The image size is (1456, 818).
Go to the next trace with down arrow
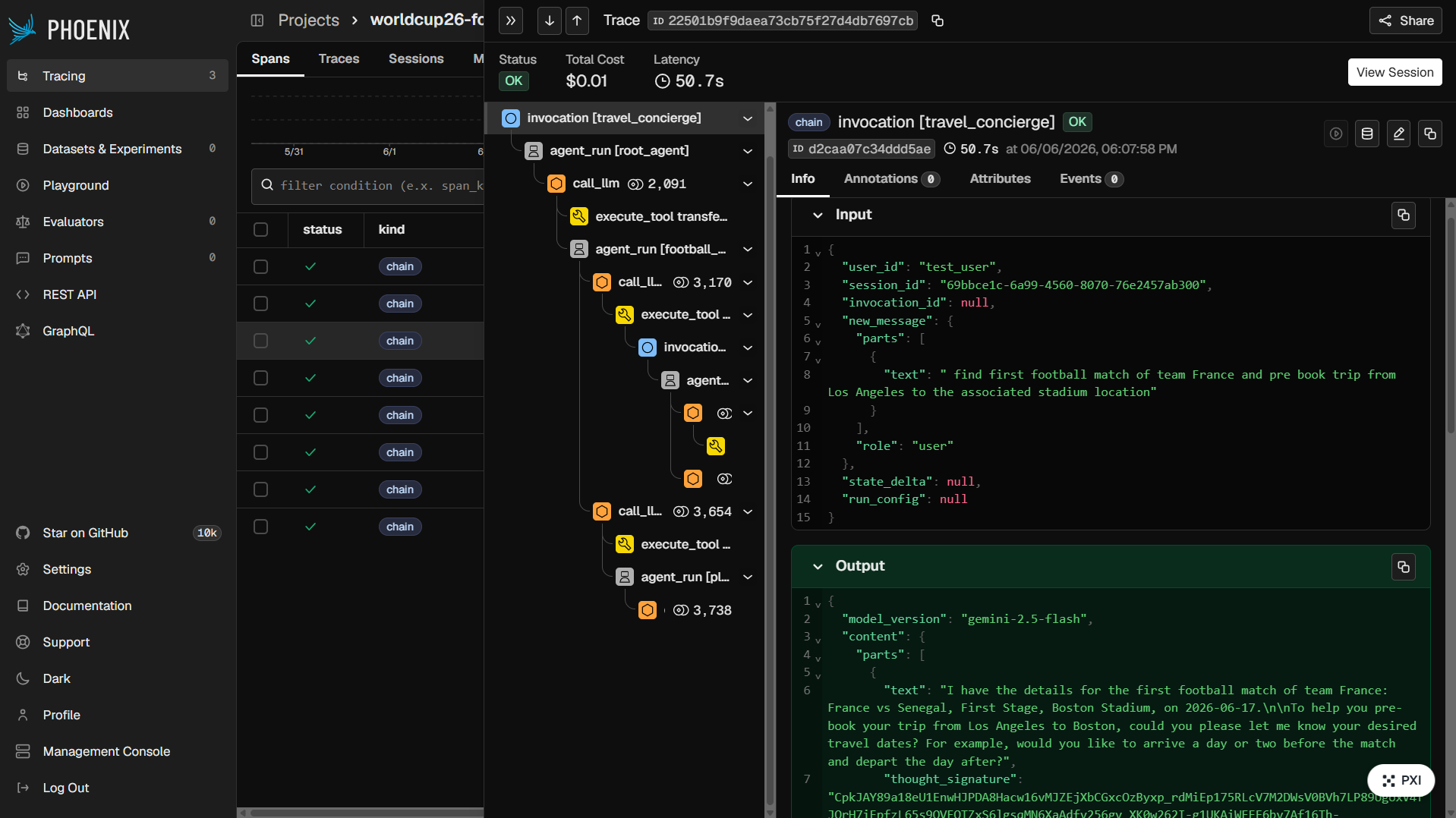point(550,20)
